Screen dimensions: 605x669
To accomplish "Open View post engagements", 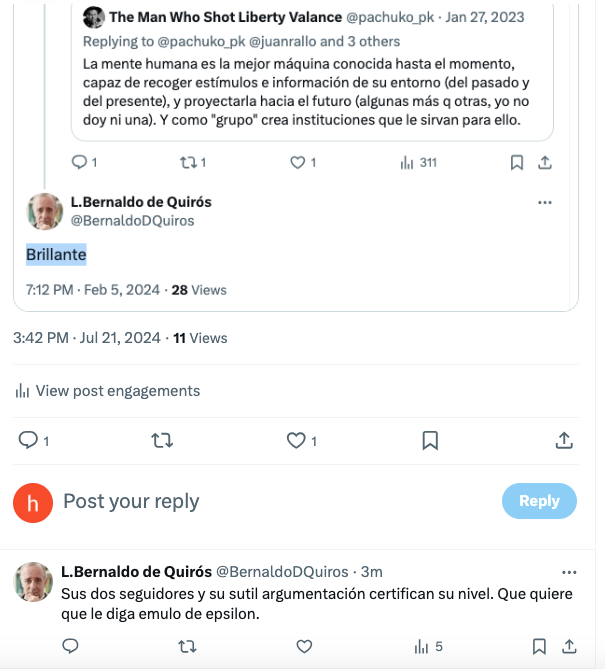I will pyautogui.click(x=108, y=391).
